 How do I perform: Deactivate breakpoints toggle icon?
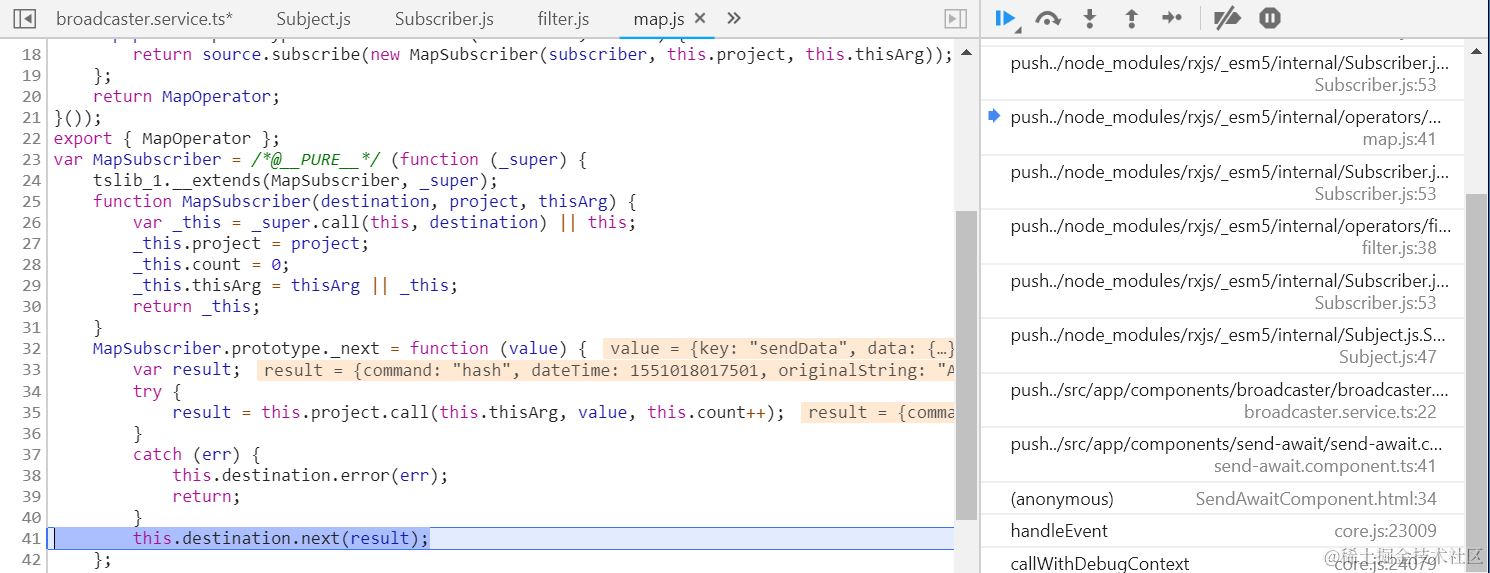pos(1226,18)
